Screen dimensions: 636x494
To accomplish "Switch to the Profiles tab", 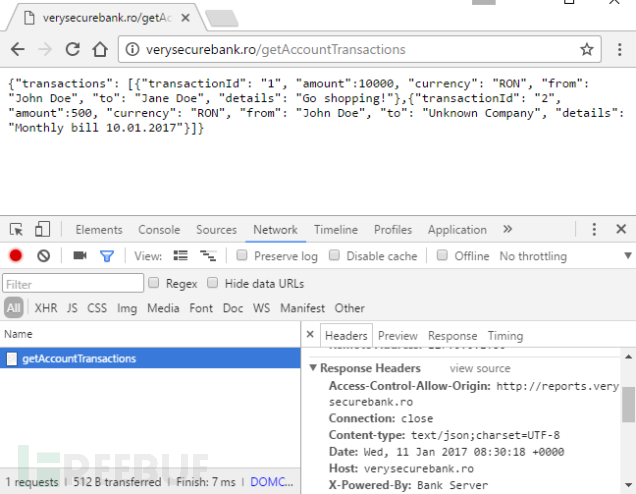I will tap(393, 230).
